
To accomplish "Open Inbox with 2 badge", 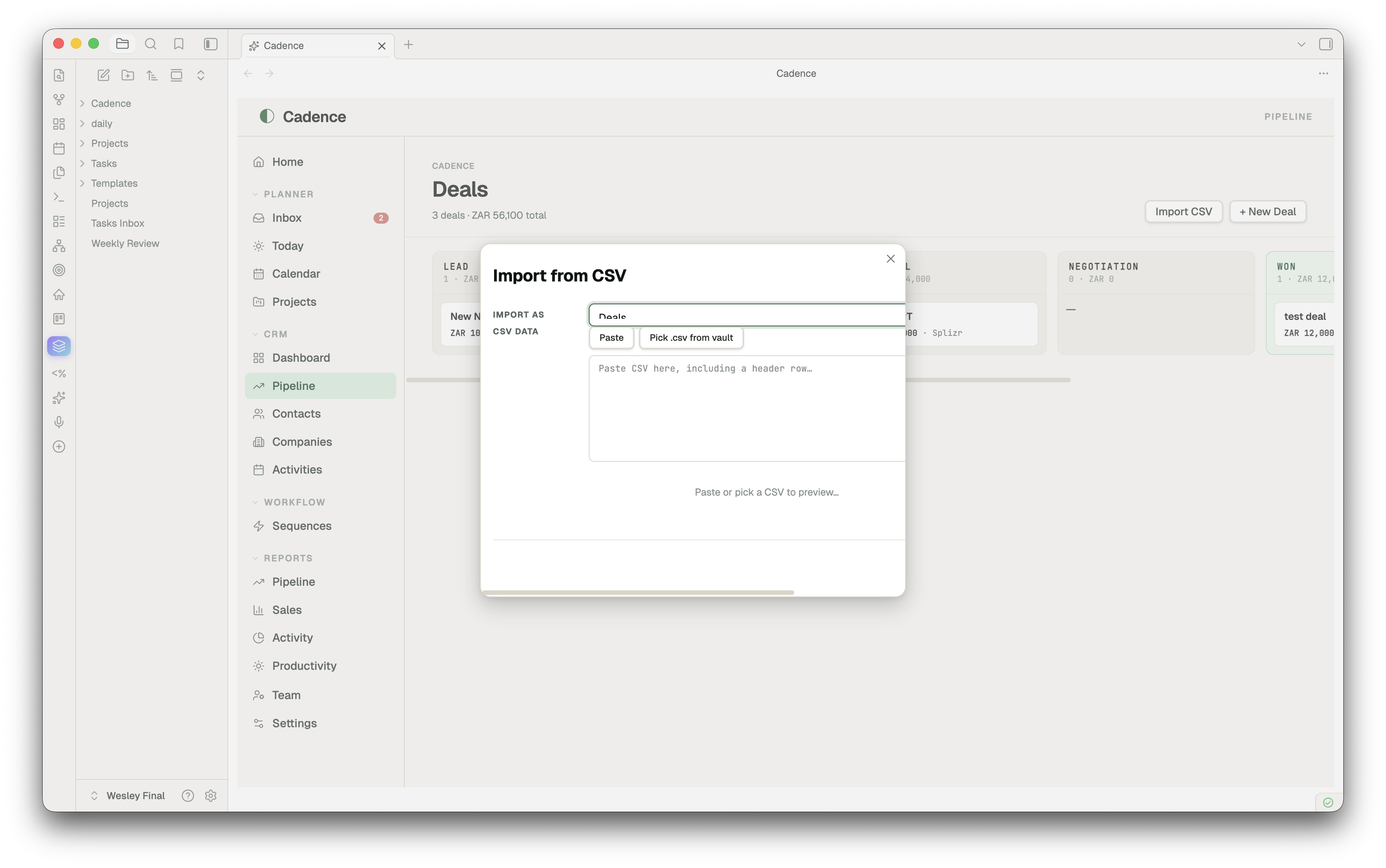I will coord(320,218).
